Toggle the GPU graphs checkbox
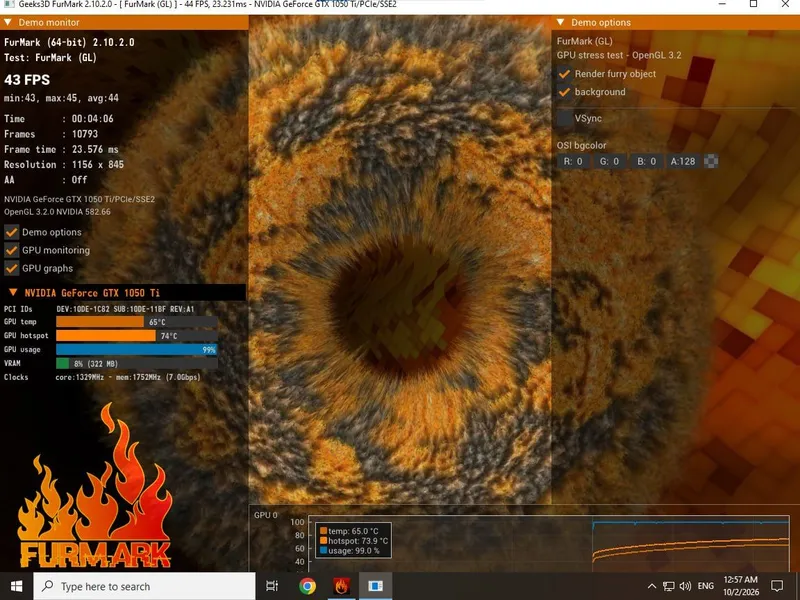Image resolution: width=800 pixels, height=600 pixels. coord(12,268)
